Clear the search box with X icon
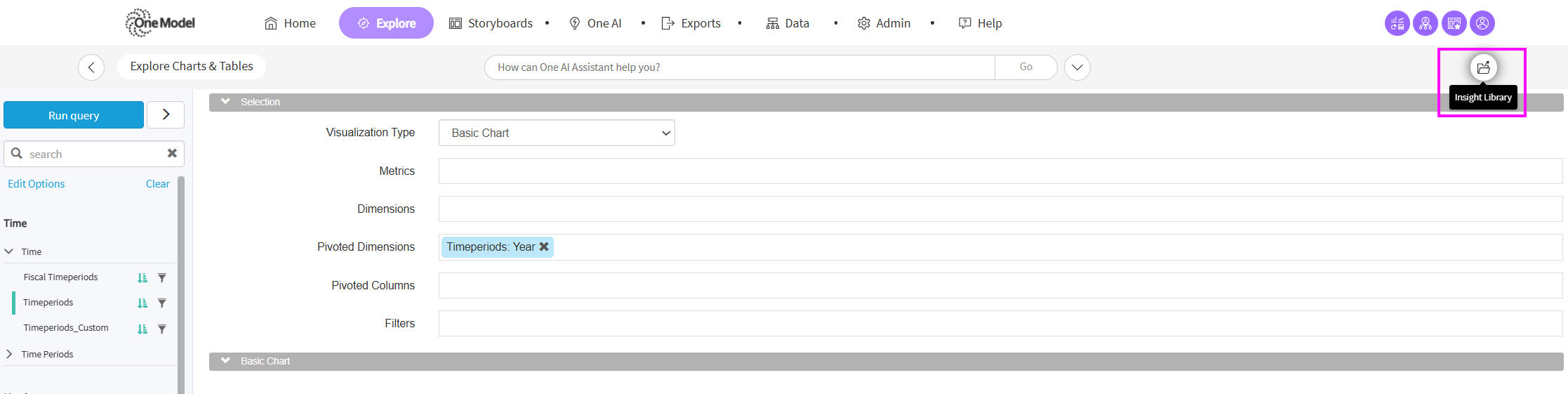Screen dimensions: 1568x394 (172, 153)
